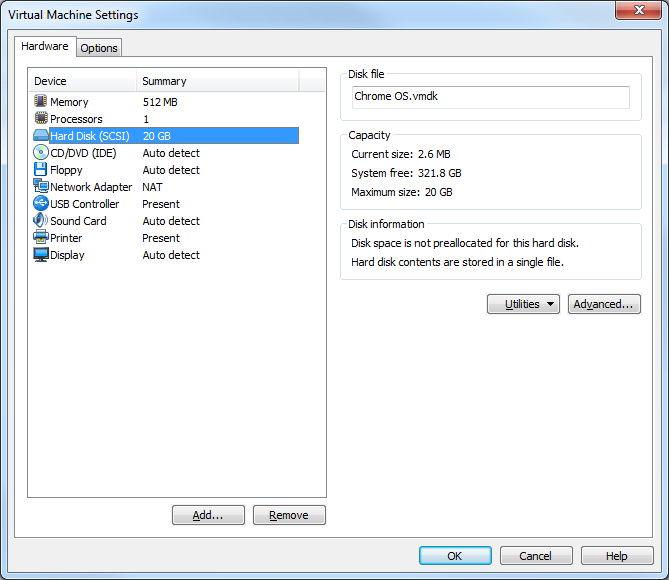The width and height of the screenshot is (669, 580).
Task: Click the CD/DVD (IDE) disc icon
Action: (41, 153)
